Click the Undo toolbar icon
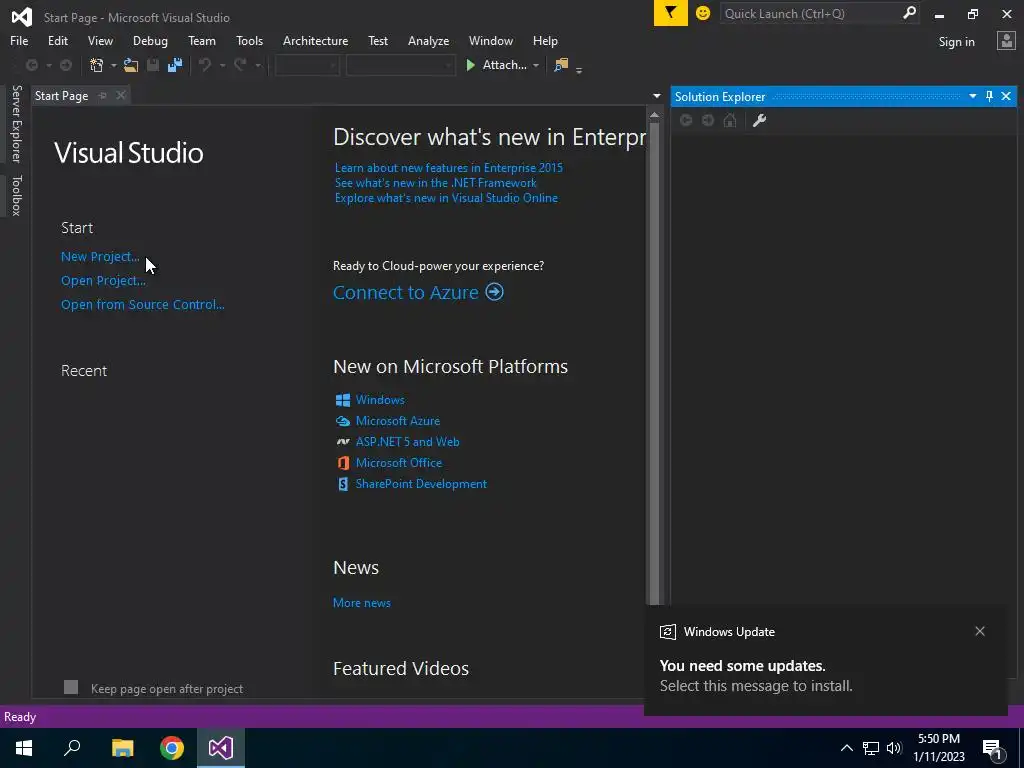This screenshot has height=768, width=1024. (x=205, y=65)
